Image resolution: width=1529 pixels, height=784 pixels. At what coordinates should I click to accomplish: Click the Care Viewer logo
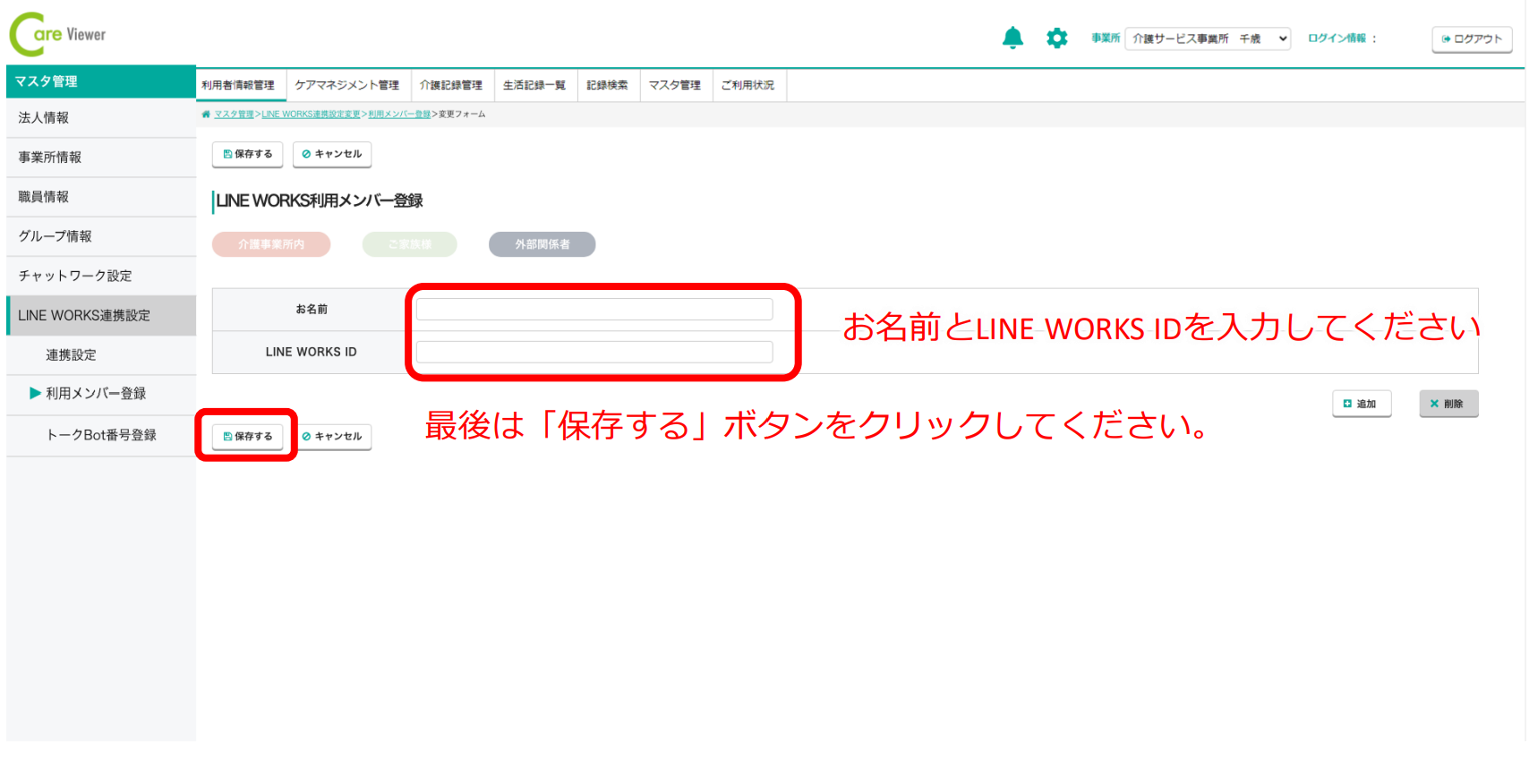click(58, 34)
